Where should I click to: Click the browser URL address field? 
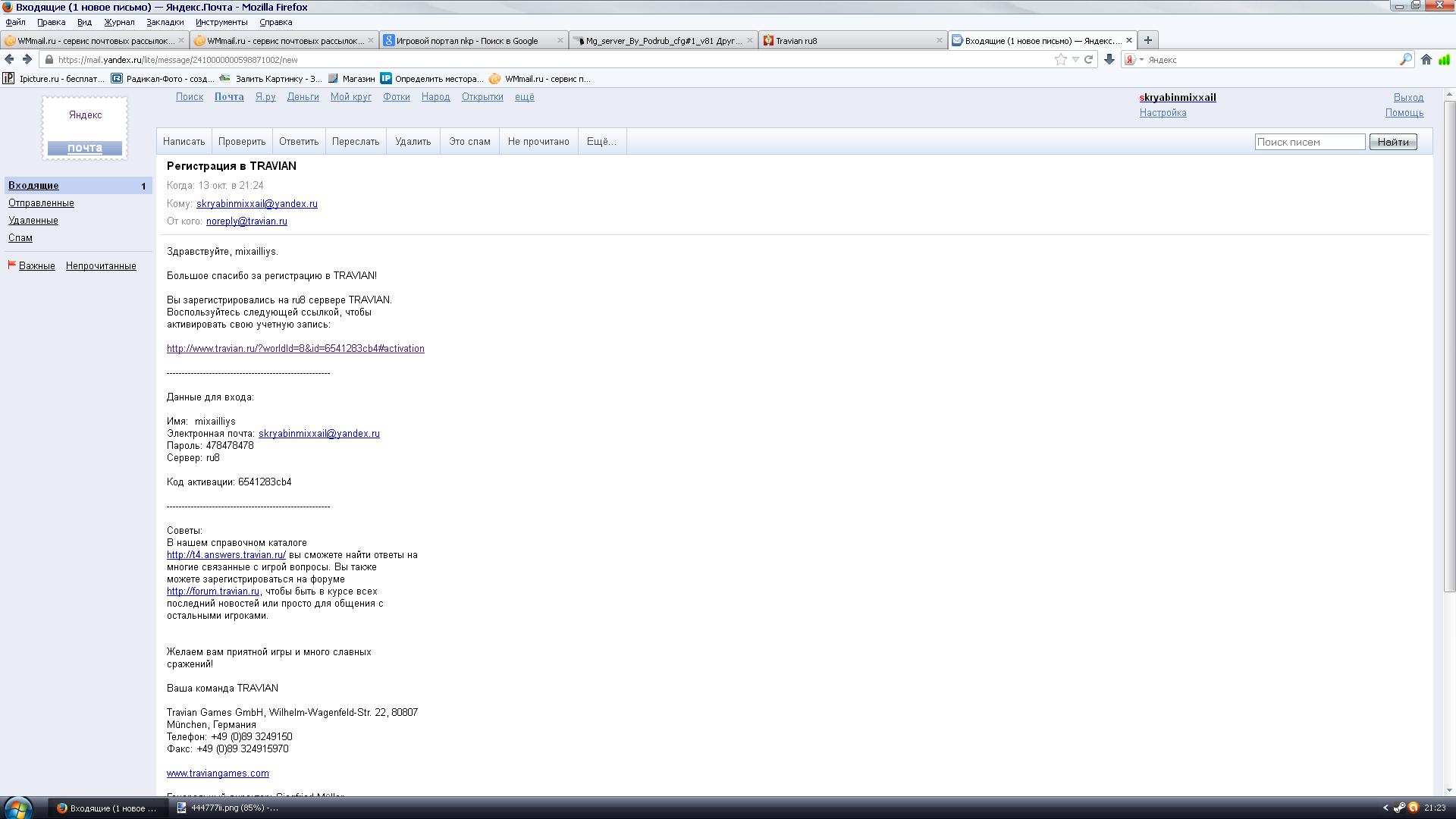pyautogui.click(x=552, y=59)
